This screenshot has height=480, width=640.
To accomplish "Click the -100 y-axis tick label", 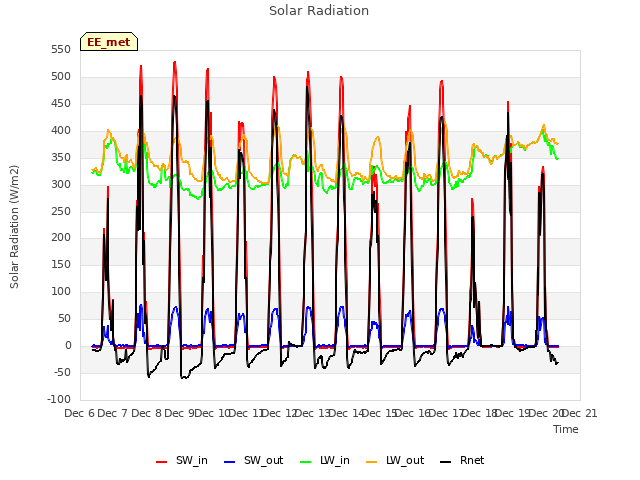I will point(59,399).
